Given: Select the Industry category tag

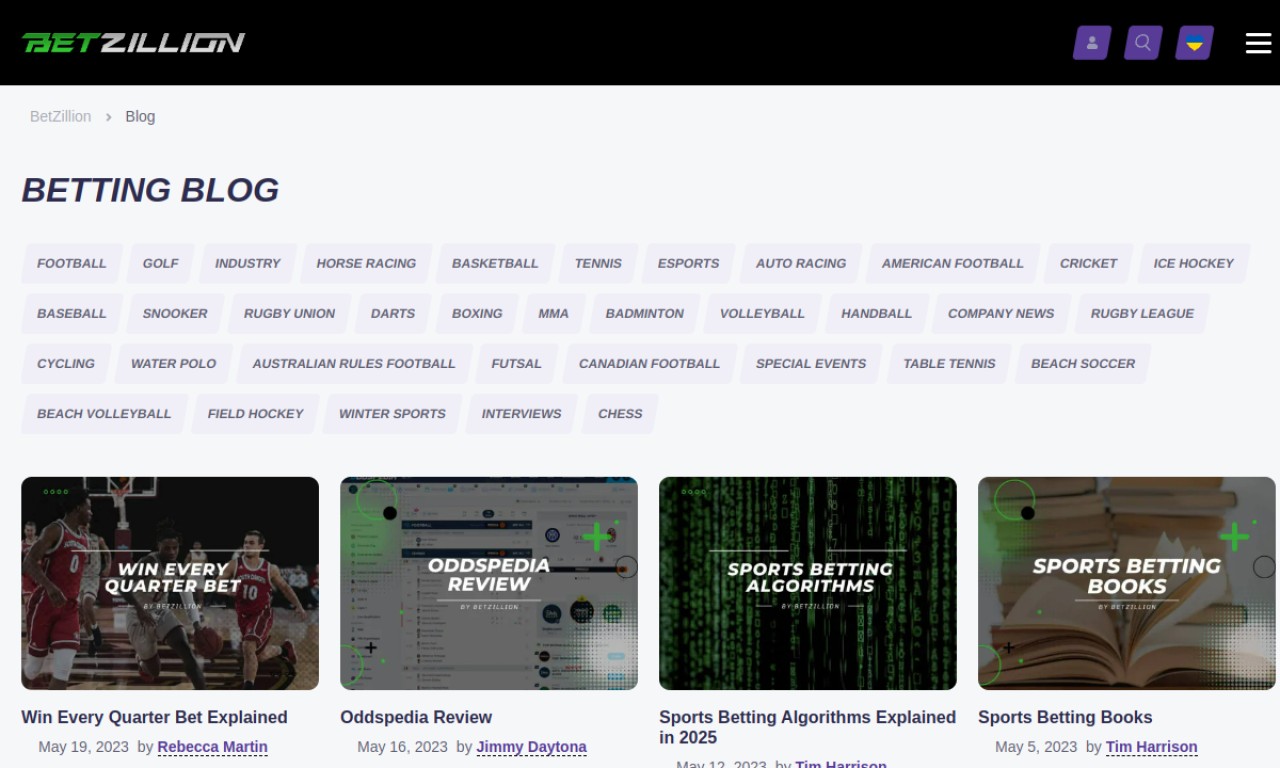Looking at the screenshot, I should [247, 263].
